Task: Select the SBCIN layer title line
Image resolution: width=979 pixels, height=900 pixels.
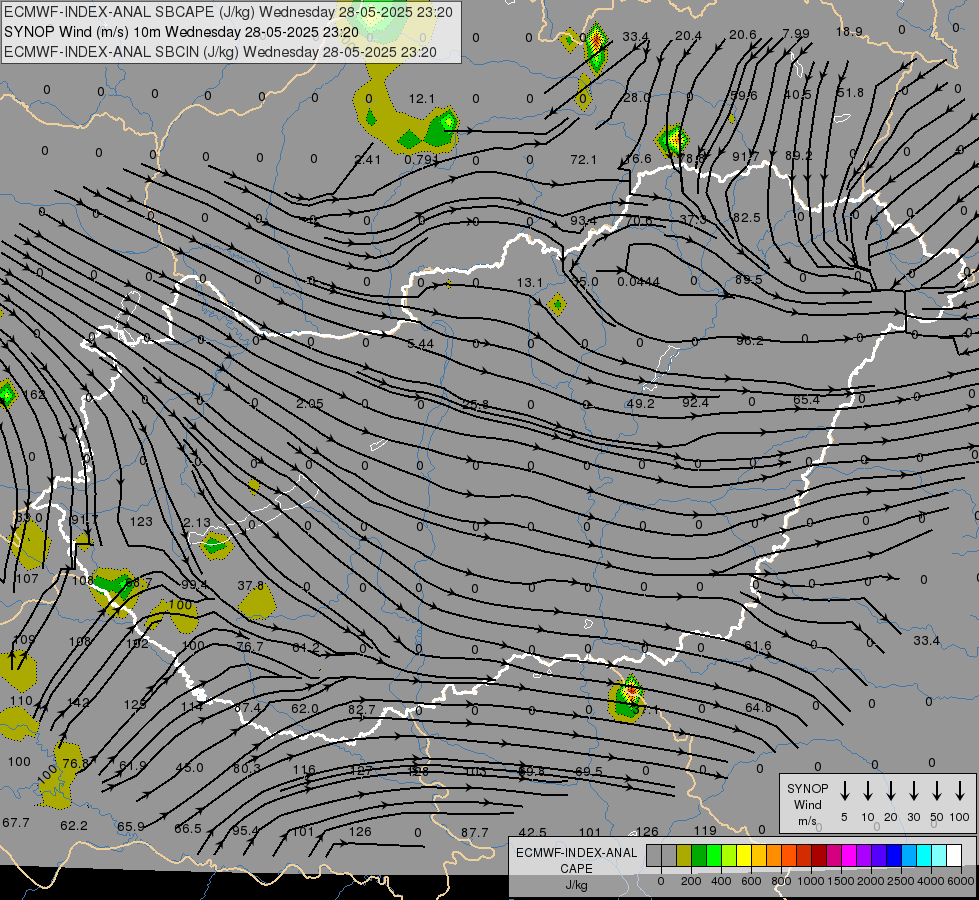Action: point(220,52)
